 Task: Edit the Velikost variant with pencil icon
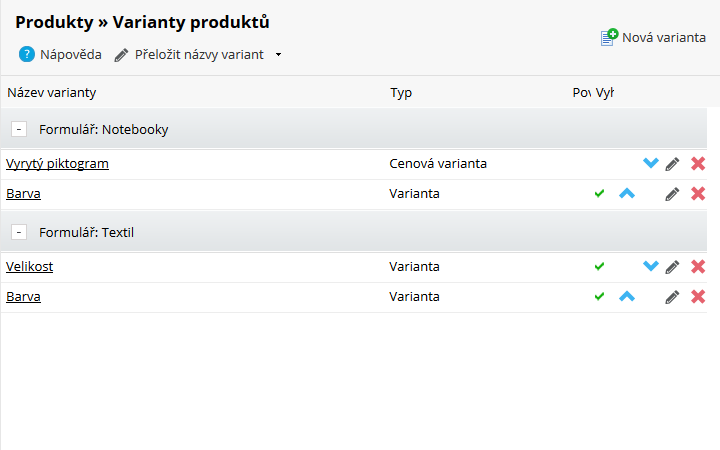pos(672,267)
